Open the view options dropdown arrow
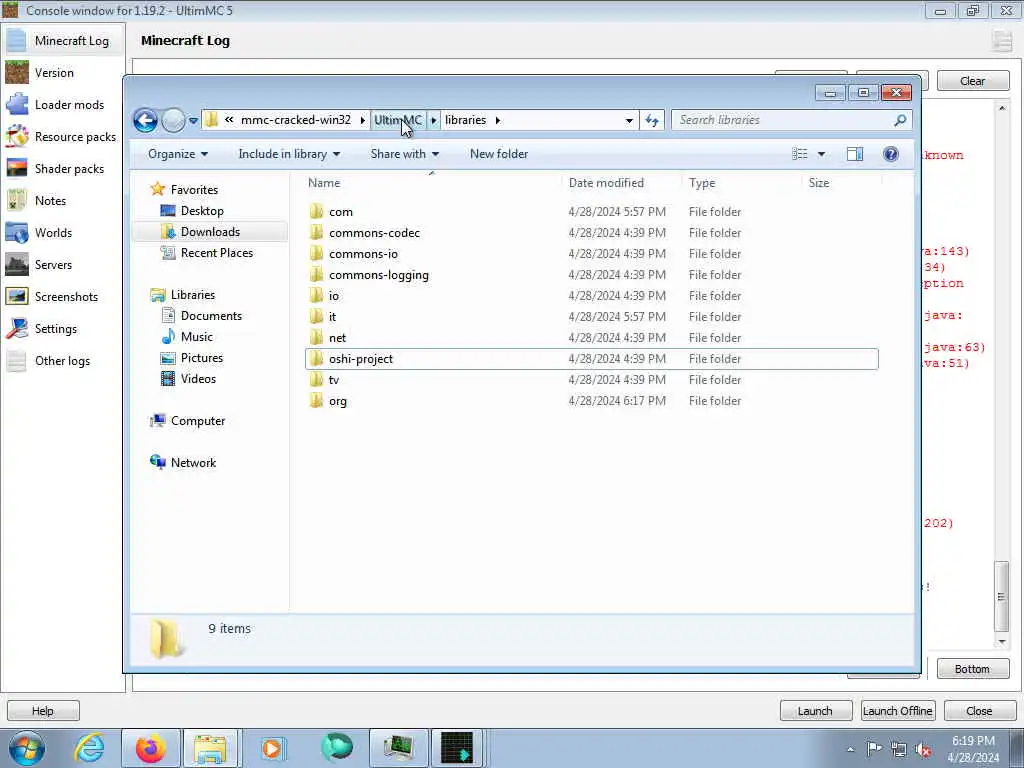The height and width of the screenshot is (768, 1024). [822, 154]
